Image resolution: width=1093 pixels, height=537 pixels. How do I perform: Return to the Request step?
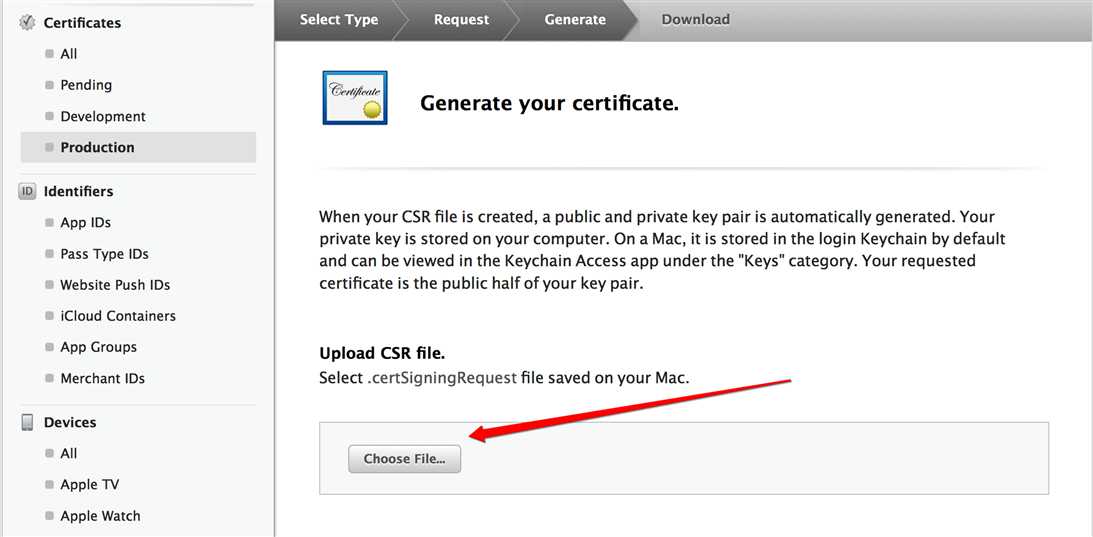click(x=461, y=20)
